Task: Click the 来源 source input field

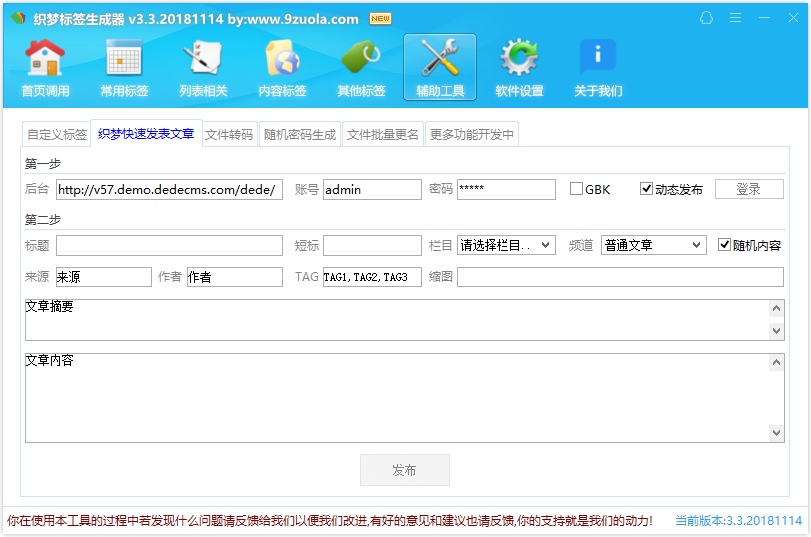Action: tap(103, 277)
